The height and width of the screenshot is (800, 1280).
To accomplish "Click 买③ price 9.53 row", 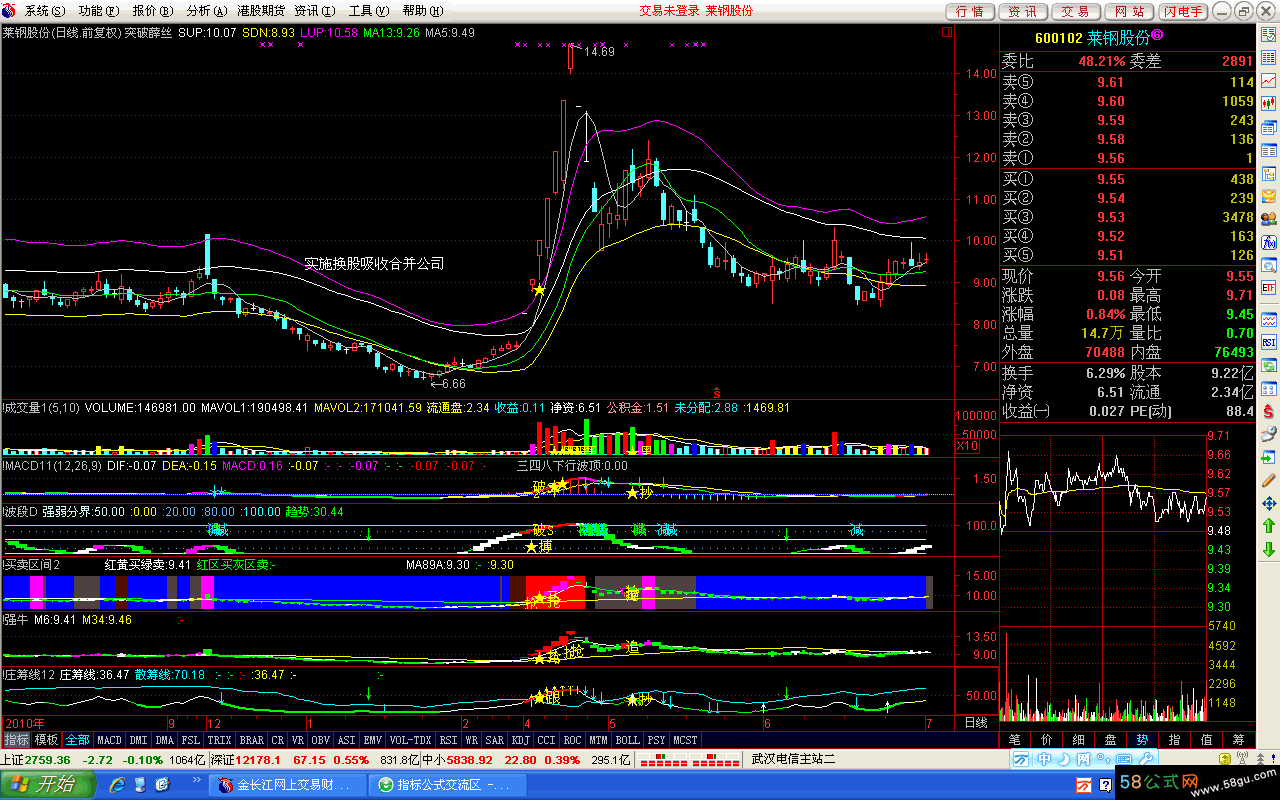I will pyautogui.click(x=1128, y=217).
